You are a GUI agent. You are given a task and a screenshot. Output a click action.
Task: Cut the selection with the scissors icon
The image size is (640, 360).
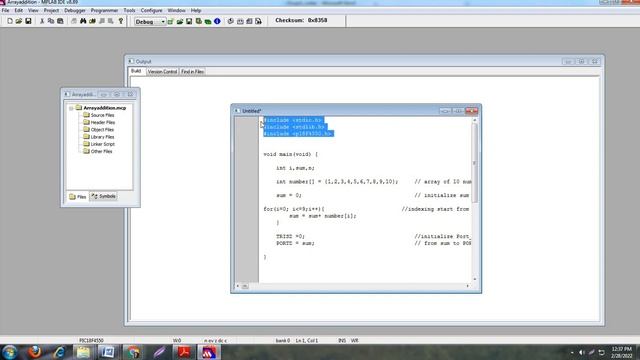click(42, 21)
